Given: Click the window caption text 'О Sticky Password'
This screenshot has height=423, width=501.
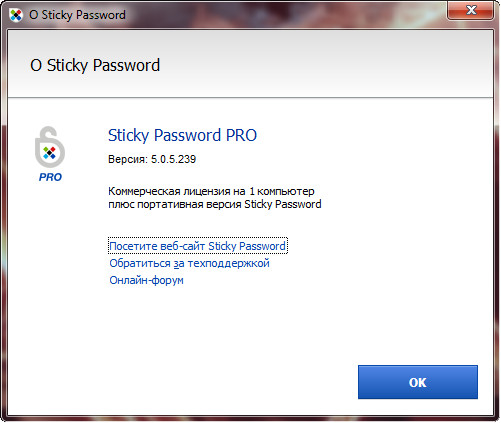Looking at the screenshot, I should click(77, 15).
